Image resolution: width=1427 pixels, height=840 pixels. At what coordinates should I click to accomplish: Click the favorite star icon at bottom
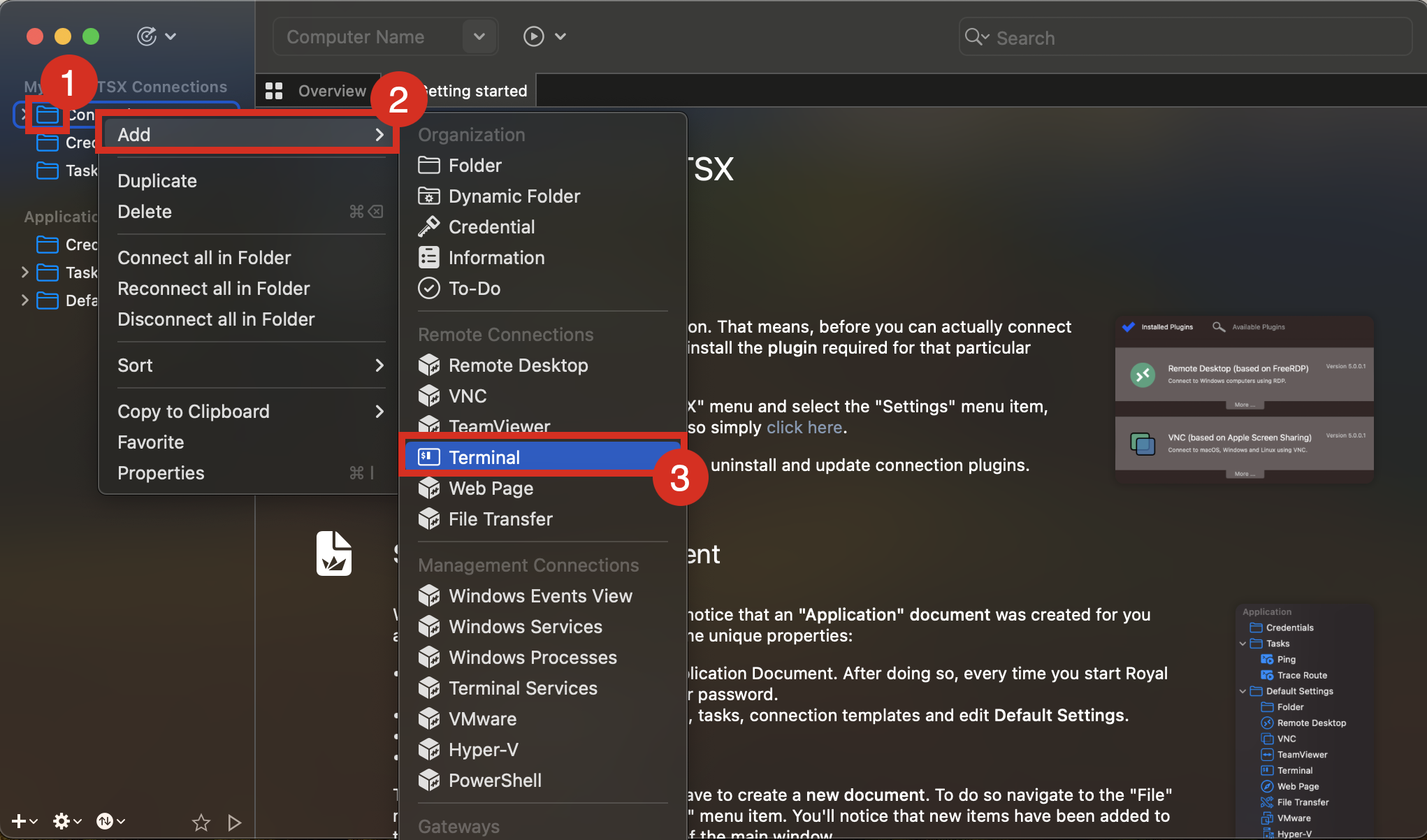click(201, 823)
